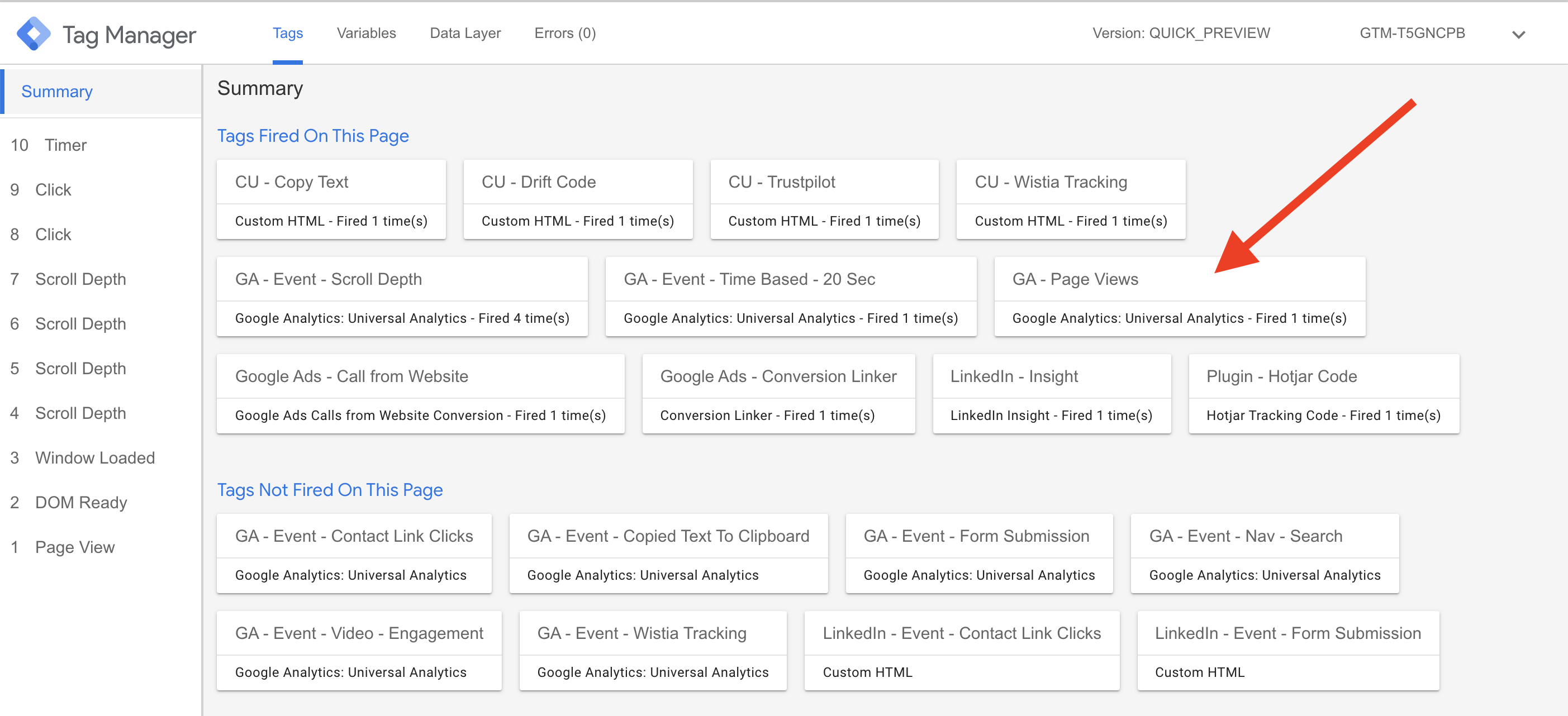Open the Variables tab
The image size is (1568, 716).
[x=367, y=34]
